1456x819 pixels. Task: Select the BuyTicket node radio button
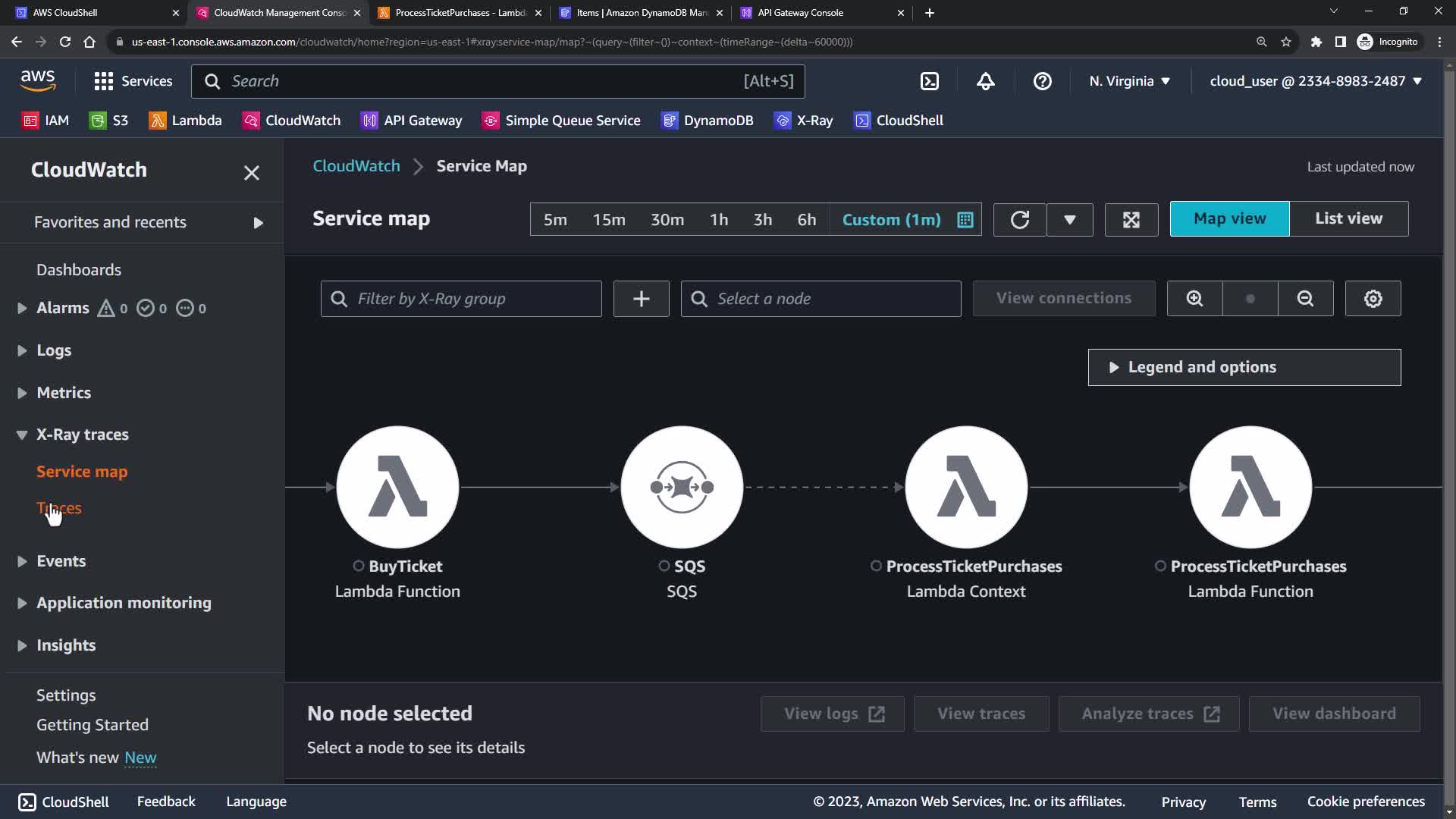pos(359,566)
